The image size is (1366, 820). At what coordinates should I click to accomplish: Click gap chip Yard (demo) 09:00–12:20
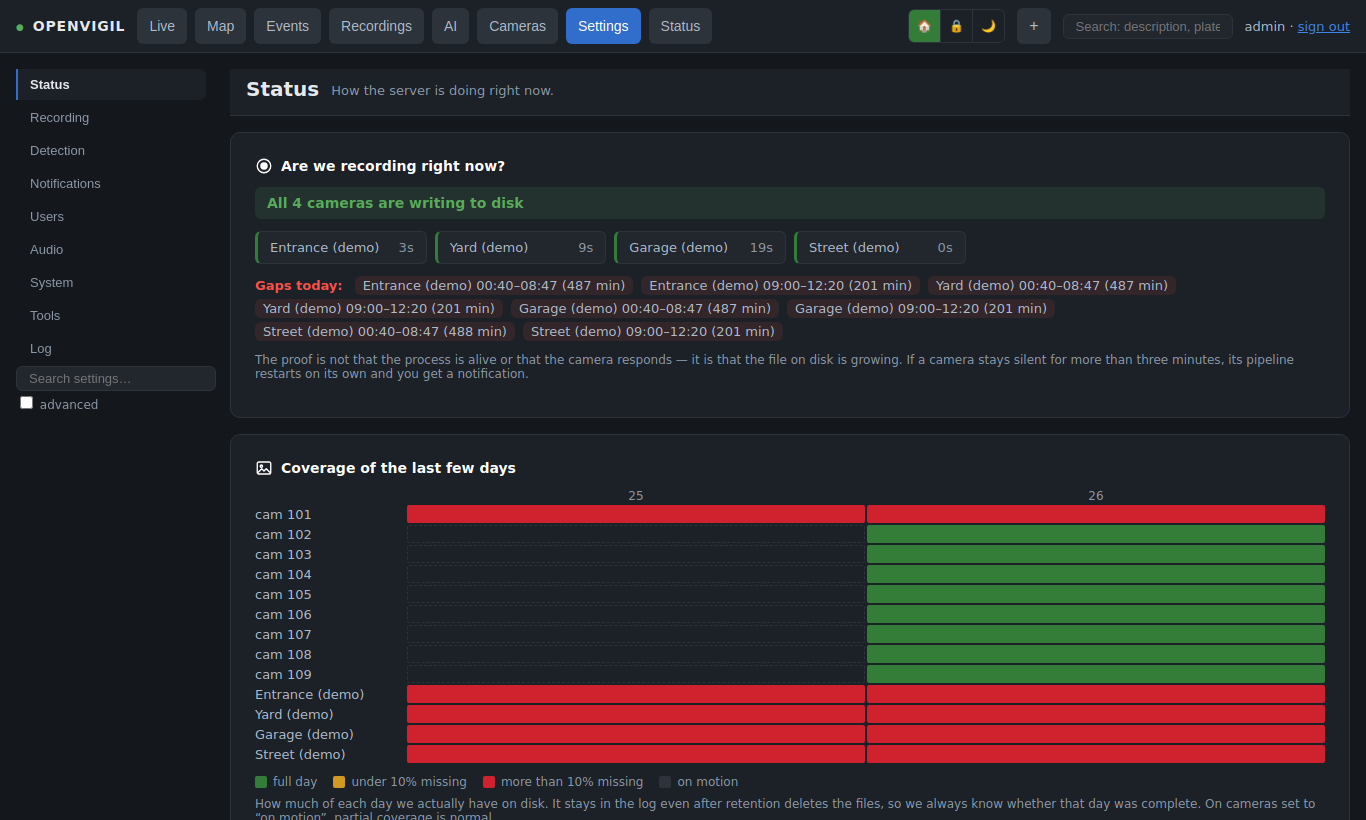[x=379, y=309]
